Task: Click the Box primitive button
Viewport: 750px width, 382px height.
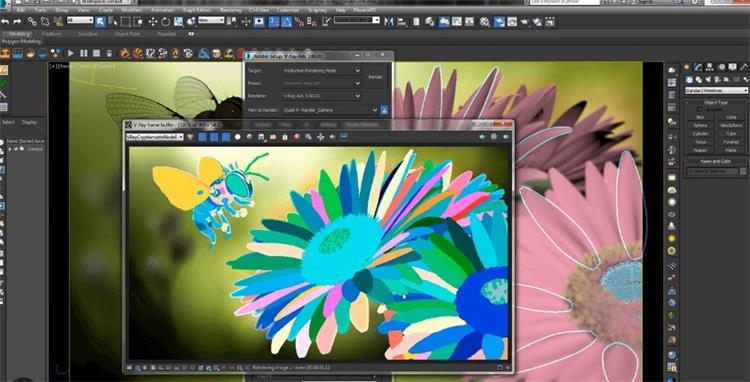Action: click(x=700, y=117)
